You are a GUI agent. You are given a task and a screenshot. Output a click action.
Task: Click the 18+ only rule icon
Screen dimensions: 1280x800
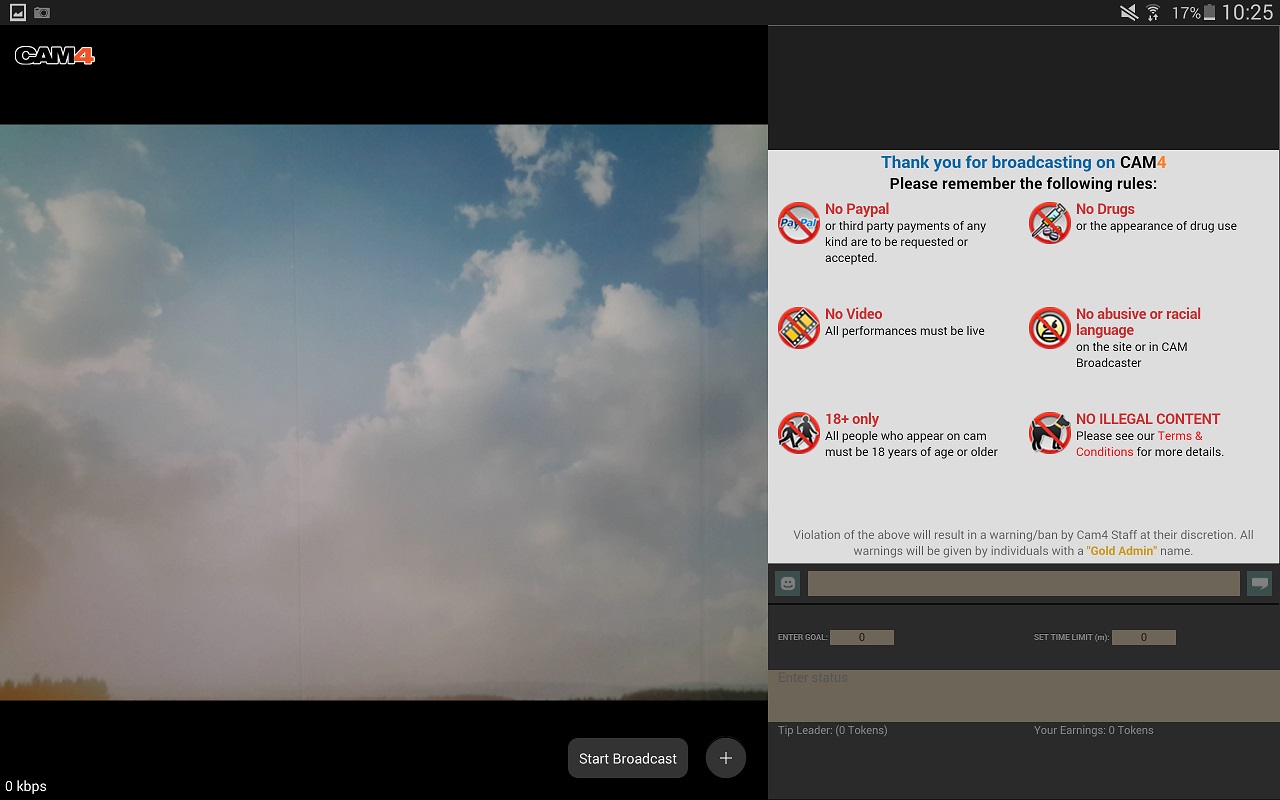(x=798, y=433)
